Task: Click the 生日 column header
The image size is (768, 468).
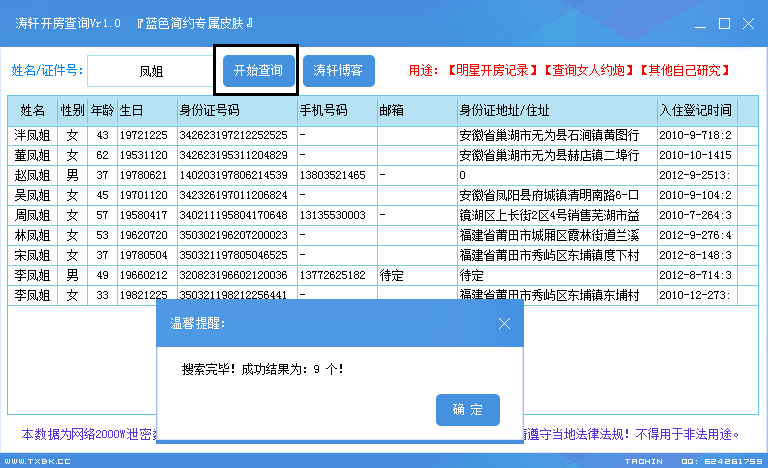Action: (x=147, y=111)
